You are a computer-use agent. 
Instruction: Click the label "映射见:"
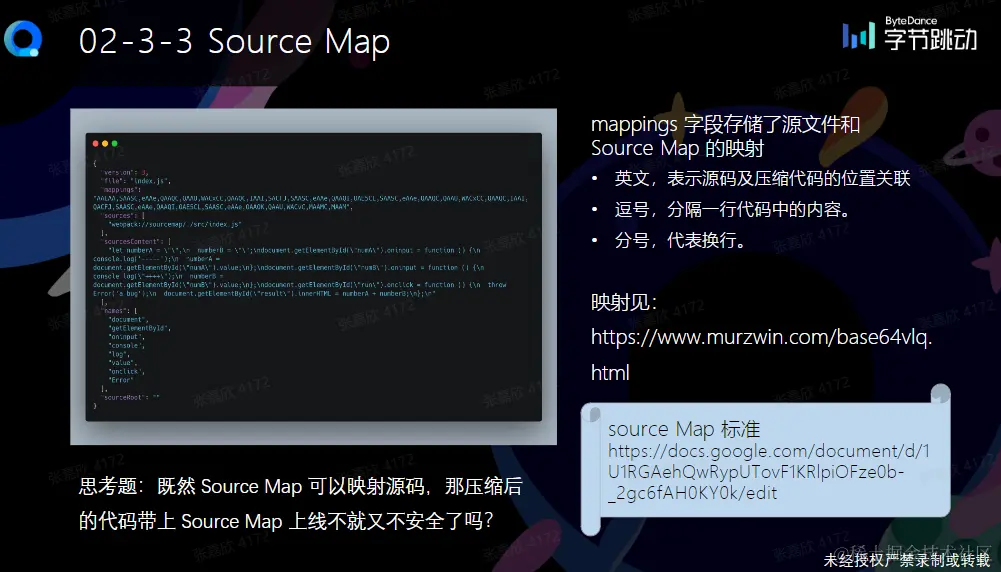(x=624, y=302)
